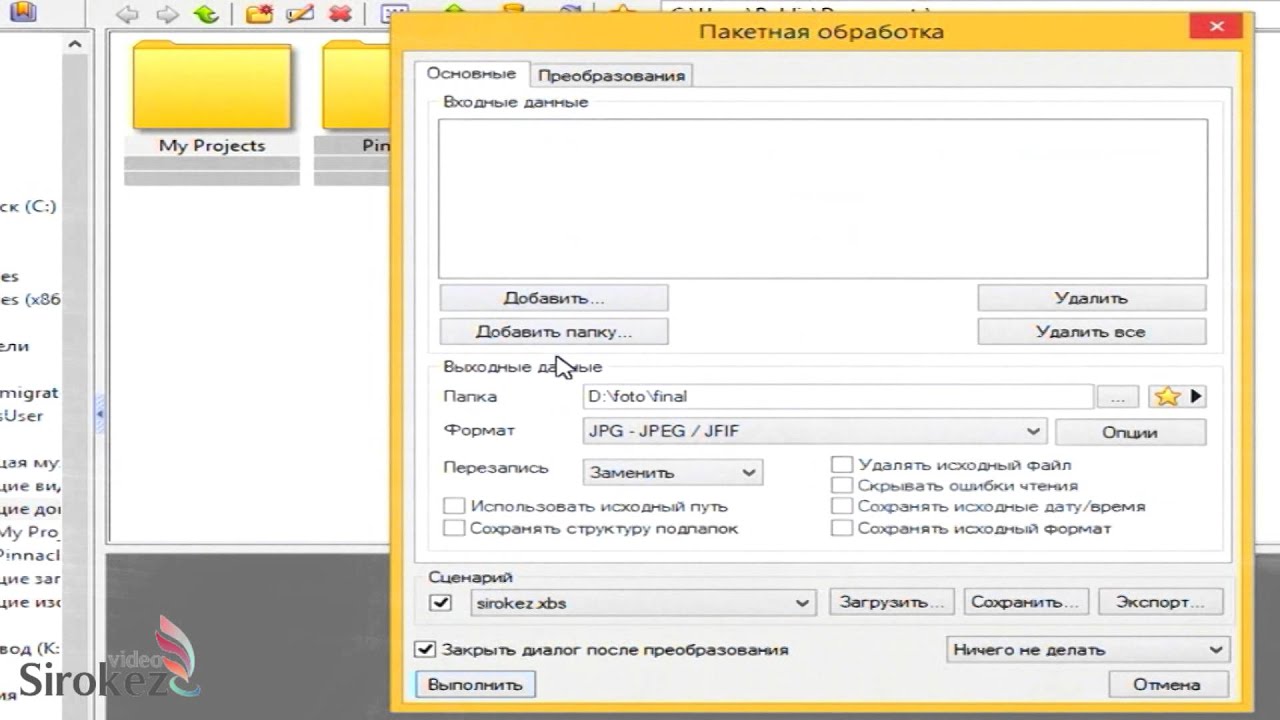Click the sidebar collapse handle arrow
1280x720 pixels.
(99, 413)
